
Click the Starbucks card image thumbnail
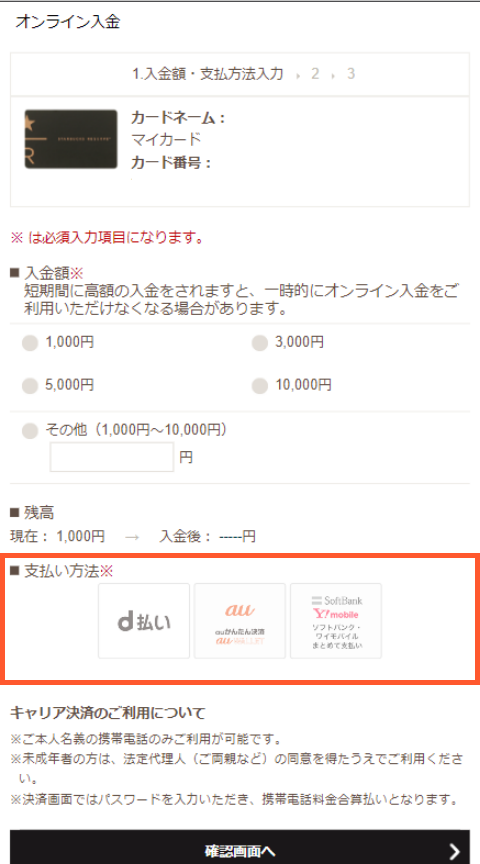(71, 139)
